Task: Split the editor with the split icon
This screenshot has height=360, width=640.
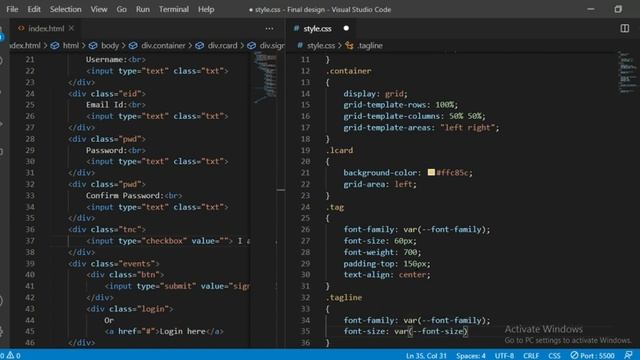Action: [x=624, y=28]
